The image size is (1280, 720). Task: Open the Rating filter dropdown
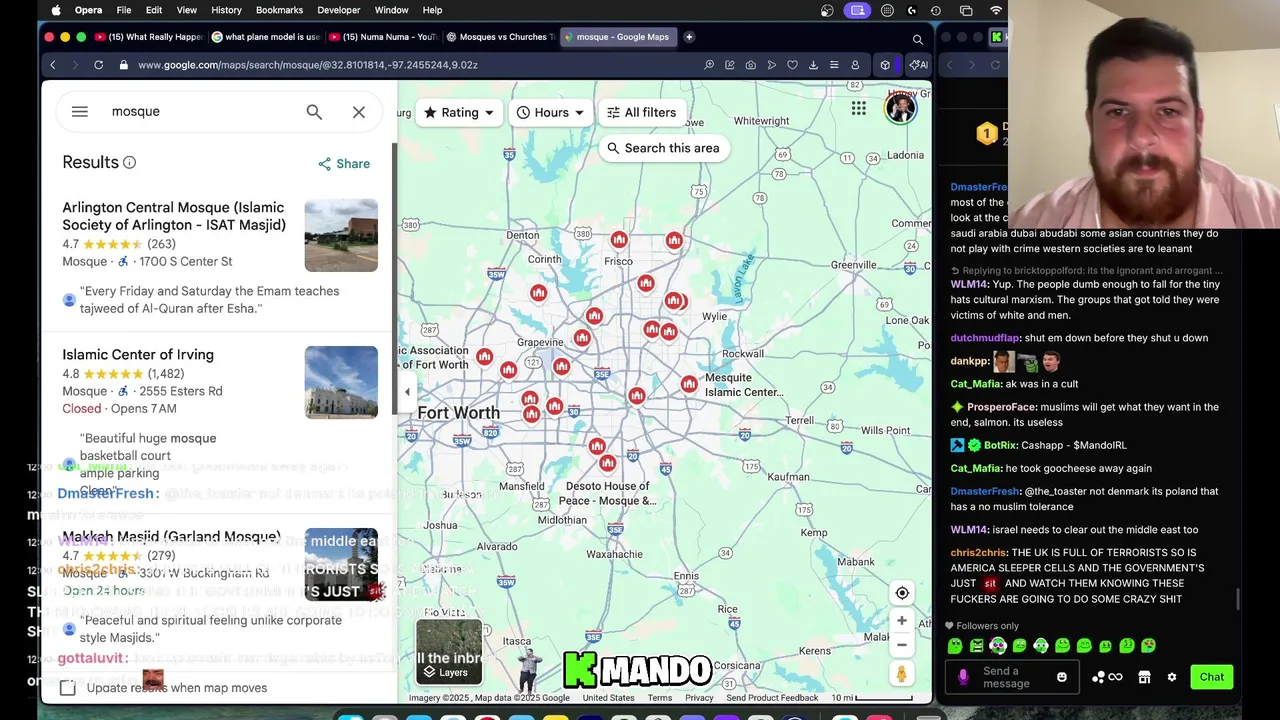pos(459,112)
